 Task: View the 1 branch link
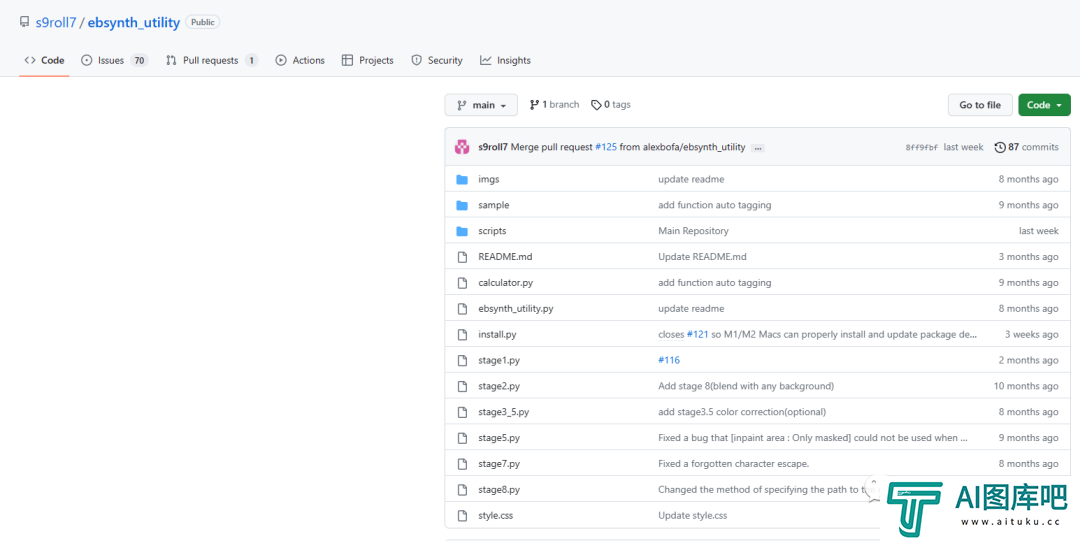coord(554,105)
